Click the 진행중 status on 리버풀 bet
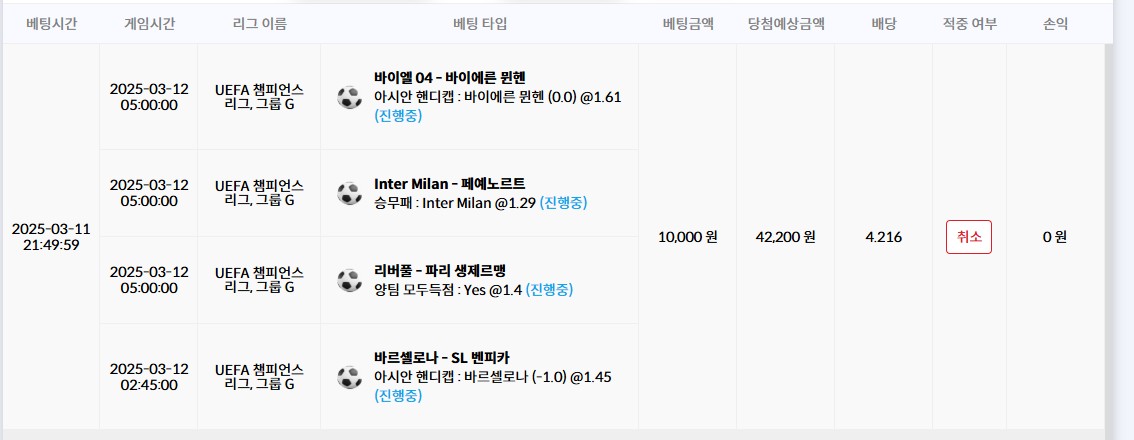Image resolution: width=1134 pixels, height=440 pixels. click(x=549, y=290)
